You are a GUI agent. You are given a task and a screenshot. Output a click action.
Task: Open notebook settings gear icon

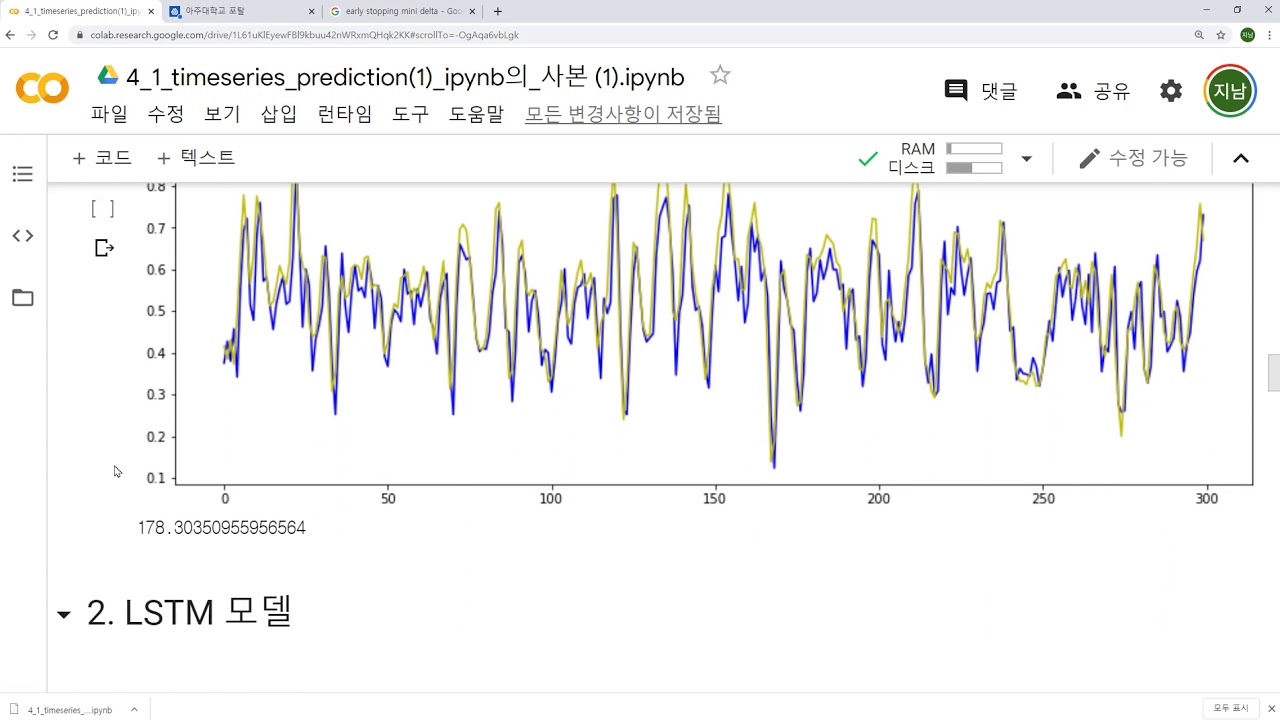[x=1171, y=91]
